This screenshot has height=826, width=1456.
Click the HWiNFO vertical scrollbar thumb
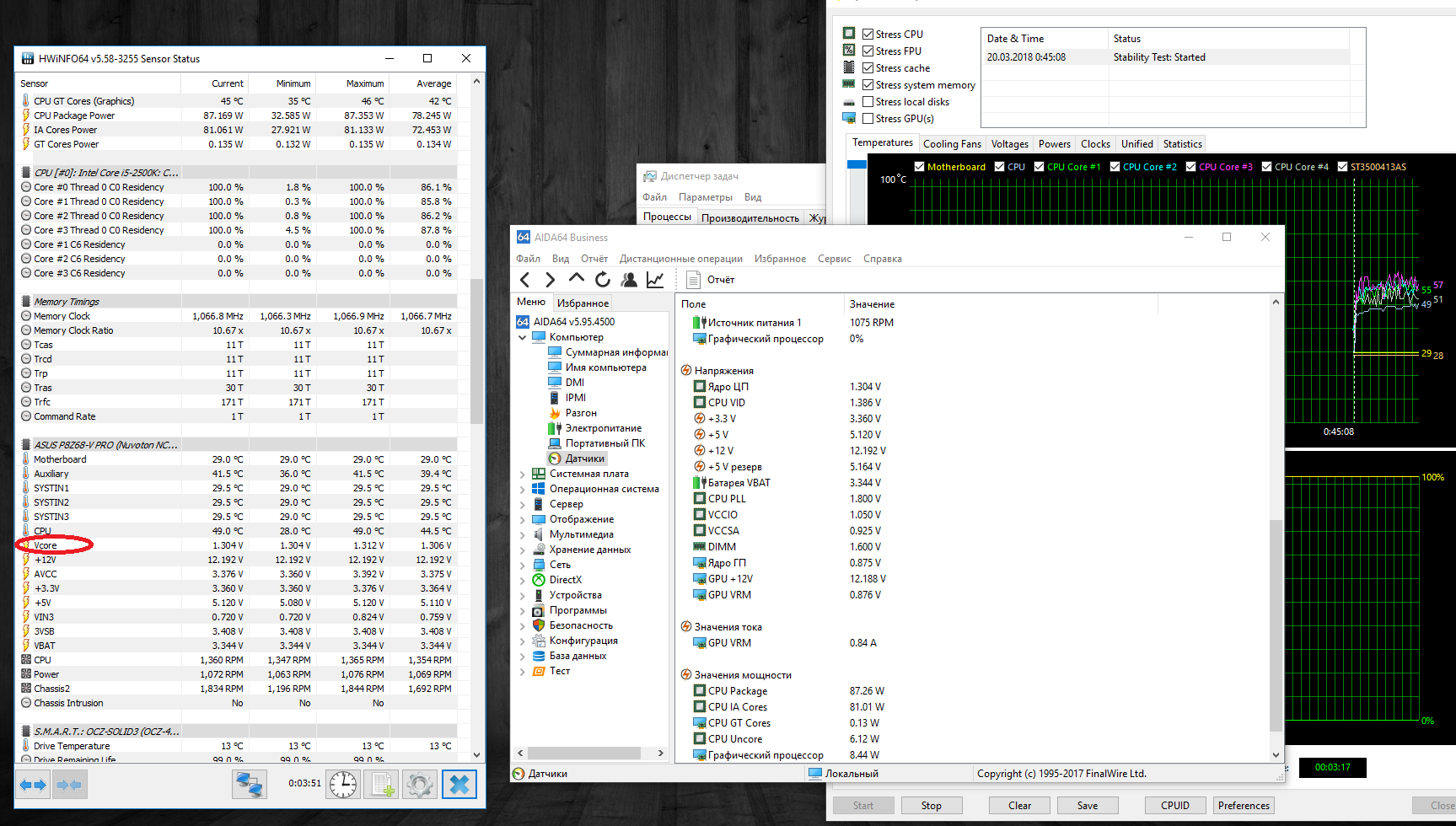point(476,351)
